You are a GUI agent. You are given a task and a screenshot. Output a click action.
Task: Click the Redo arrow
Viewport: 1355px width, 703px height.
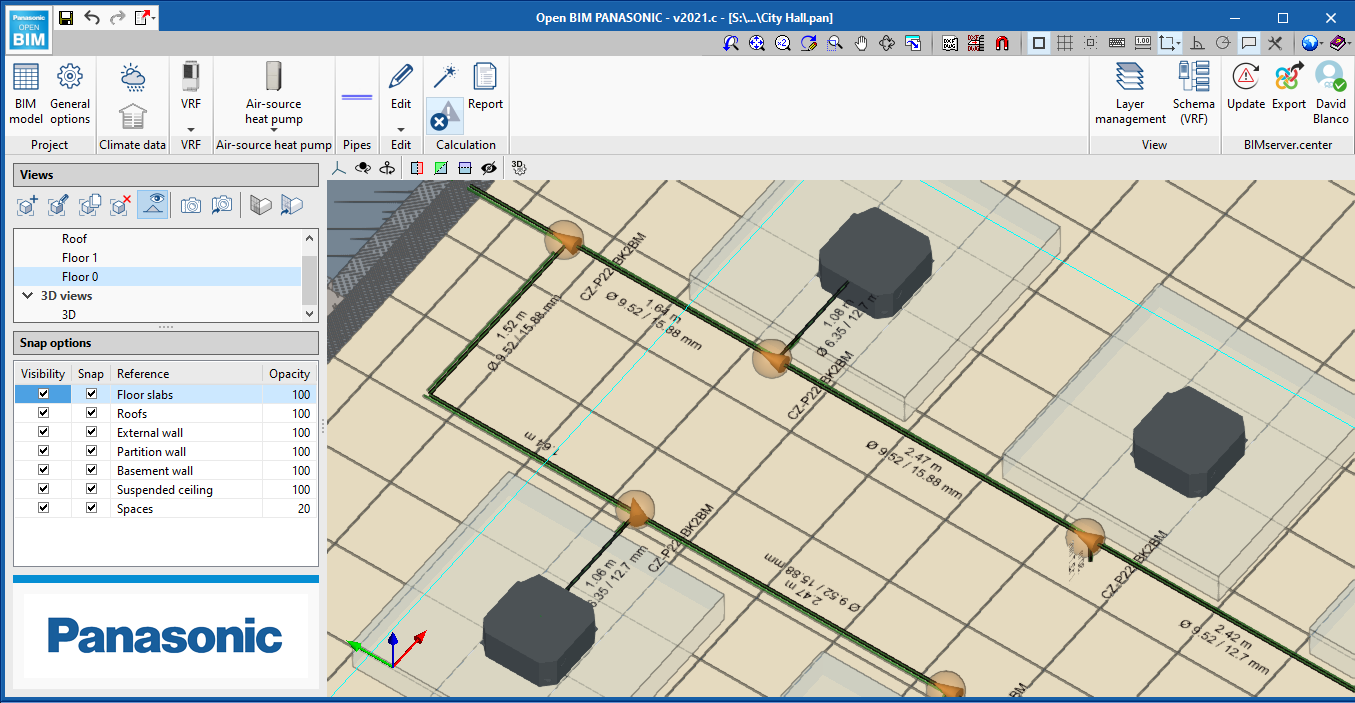tap(118, 18)
